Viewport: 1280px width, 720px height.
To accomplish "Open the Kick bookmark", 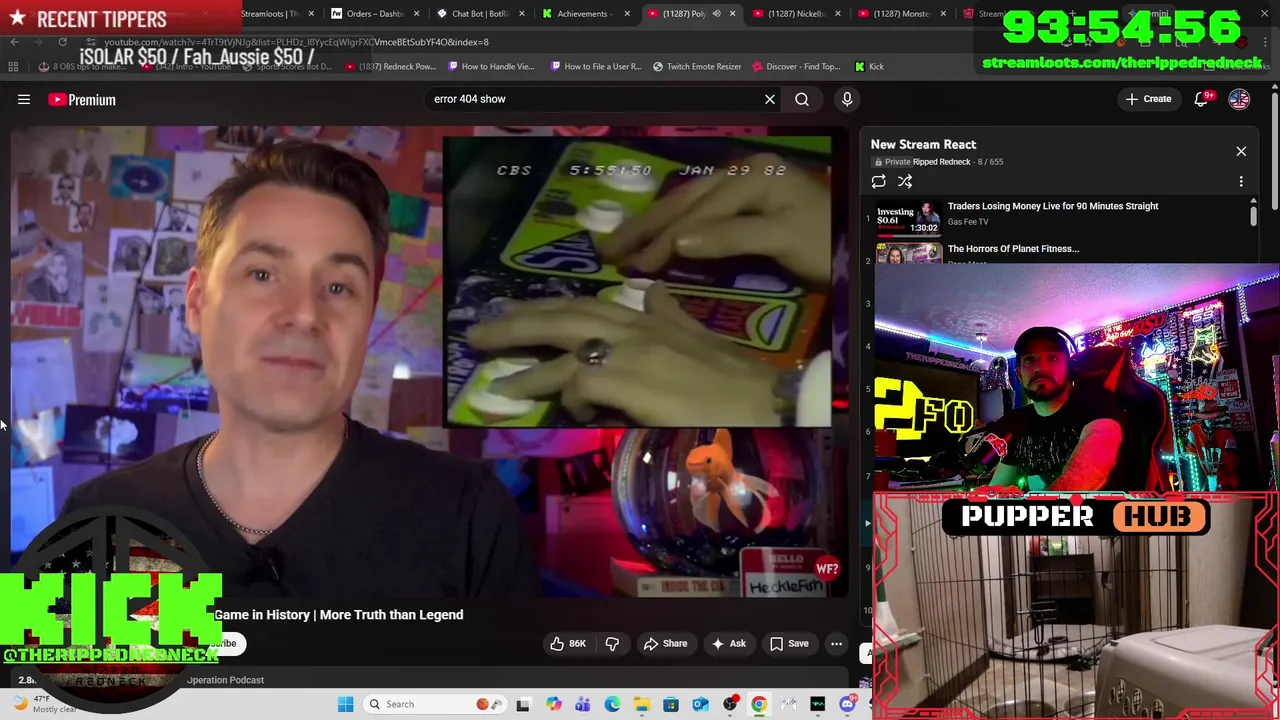I will click(x=869, y=66).
